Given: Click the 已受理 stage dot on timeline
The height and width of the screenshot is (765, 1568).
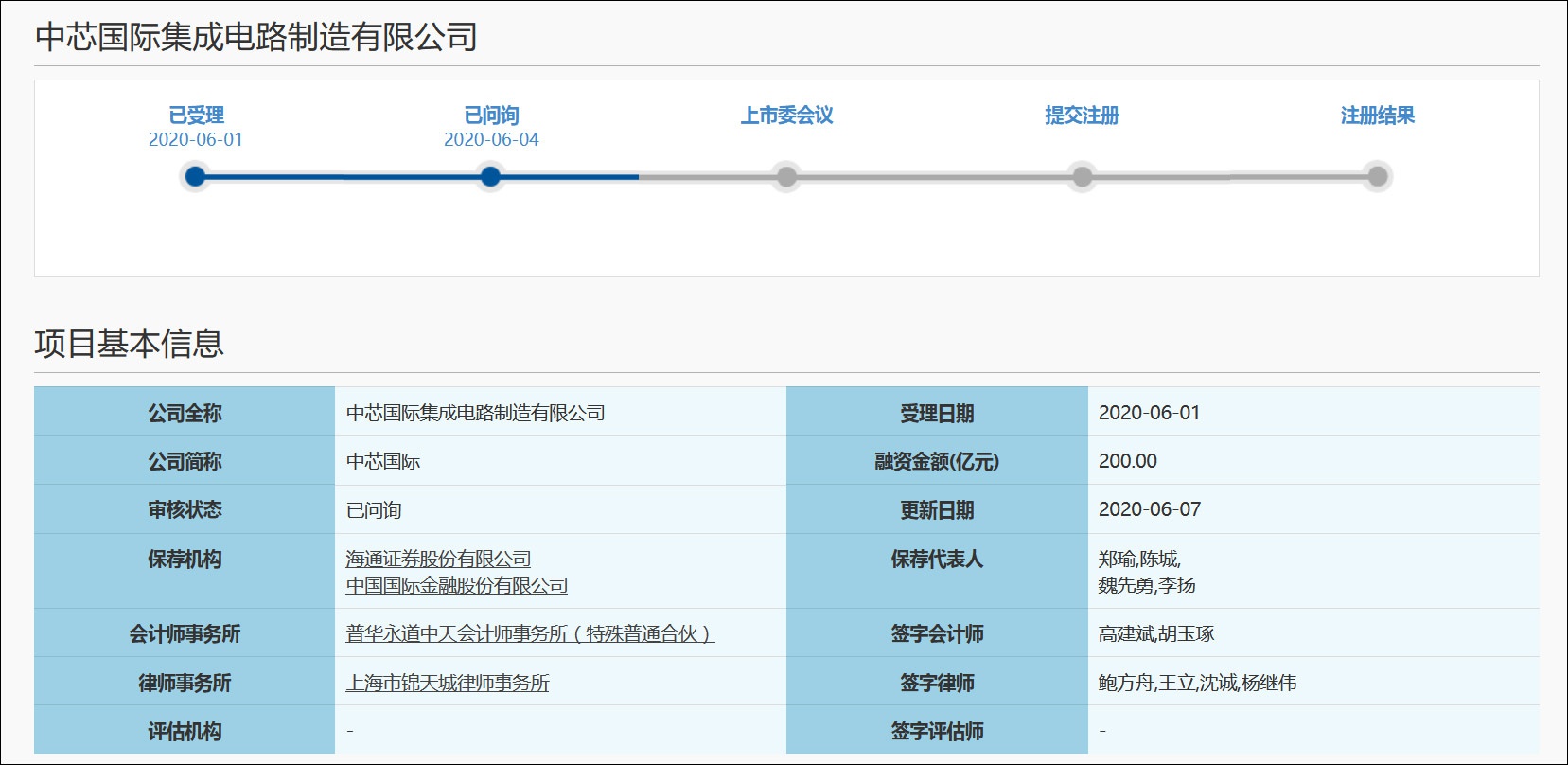Looking at the screenshot, I should pyautogui.click(x=196, y=176).
